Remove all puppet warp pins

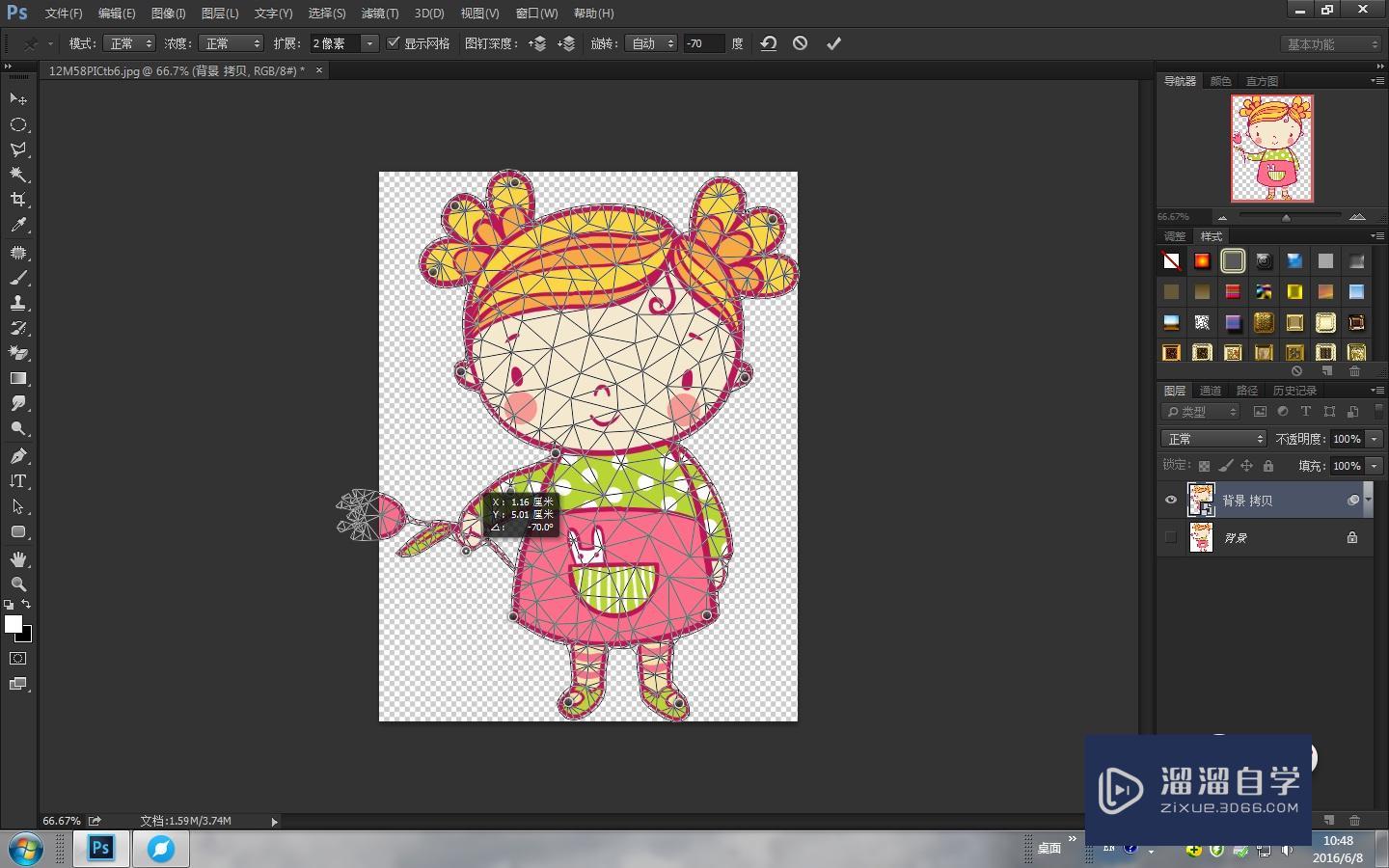769,43
